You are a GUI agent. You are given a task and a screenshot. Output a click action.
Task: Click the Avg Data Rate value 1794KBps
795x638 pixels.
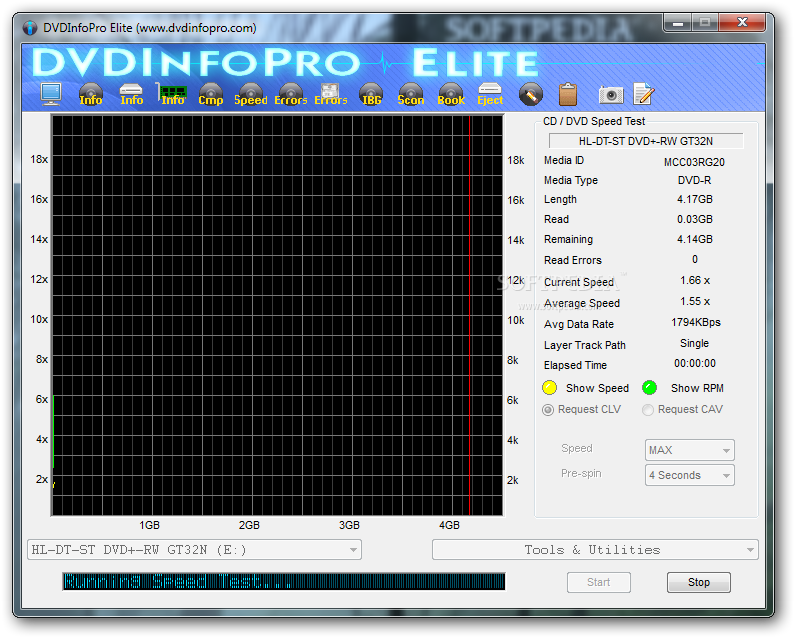tap(696, 323)
